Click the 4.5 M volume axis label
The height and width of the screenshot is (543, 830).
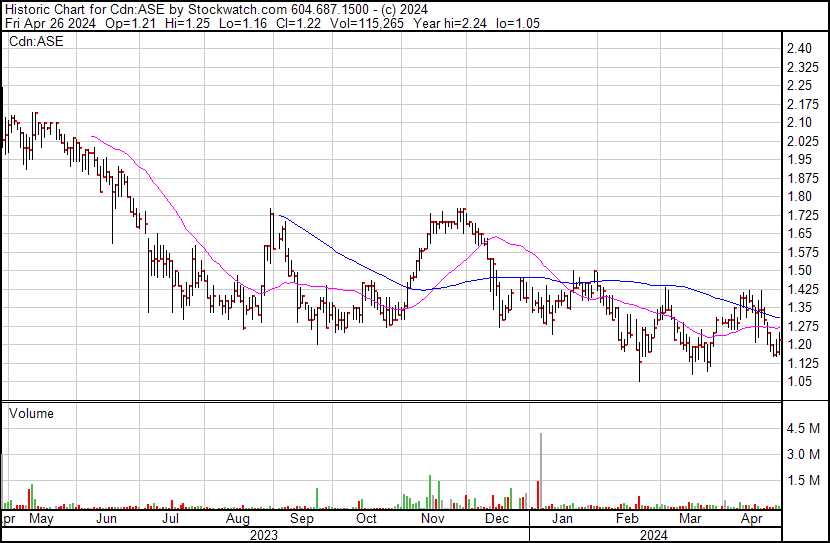(803, 428)
